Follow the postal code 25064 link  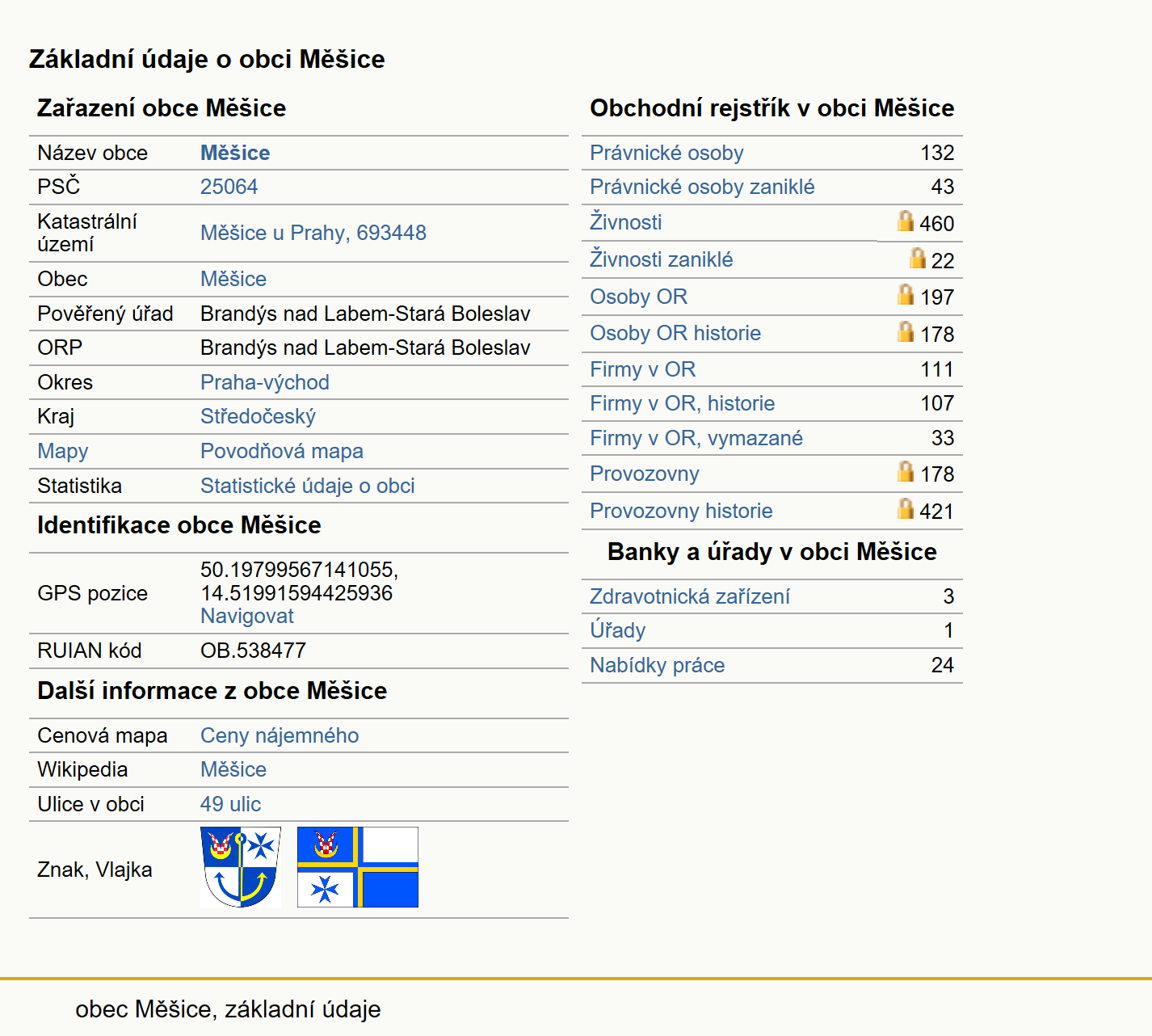229,187
